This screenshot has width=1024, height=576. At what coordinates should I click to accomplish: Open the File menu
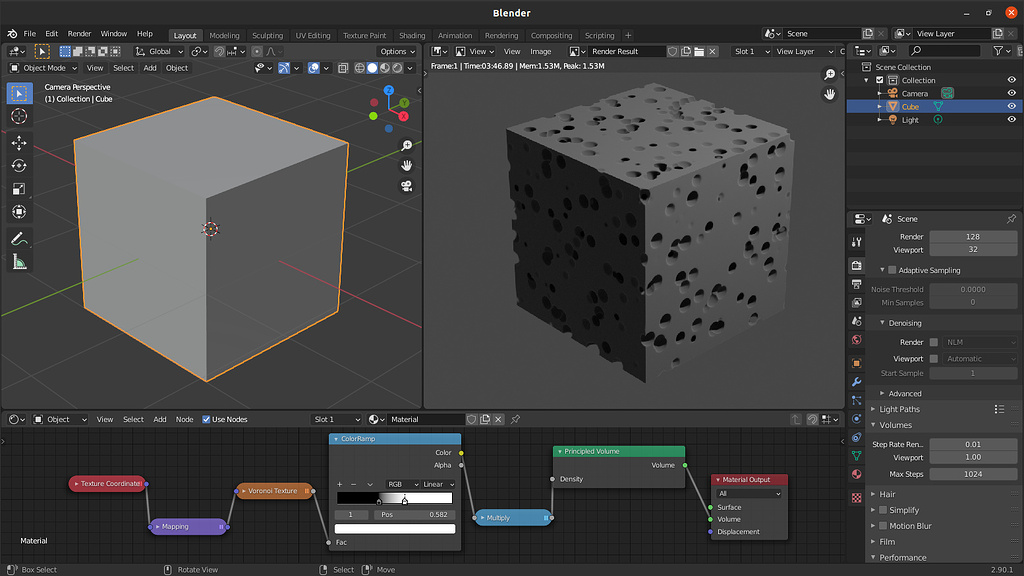[x=30, y=34]
